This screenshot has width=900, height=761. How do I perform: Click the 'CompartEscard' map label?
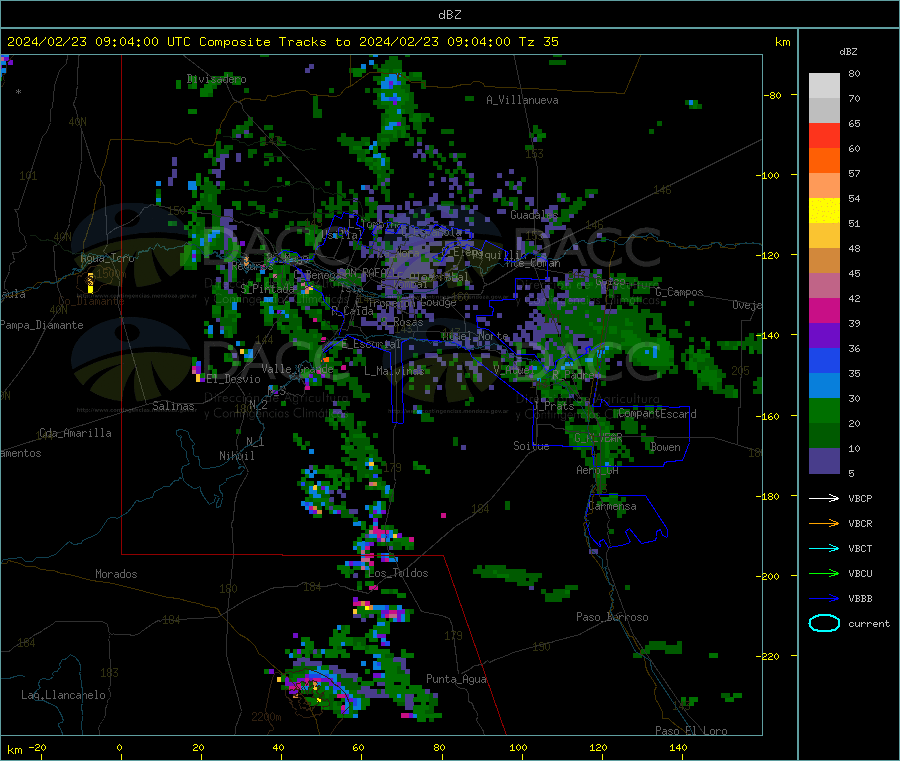coord(657,414)
